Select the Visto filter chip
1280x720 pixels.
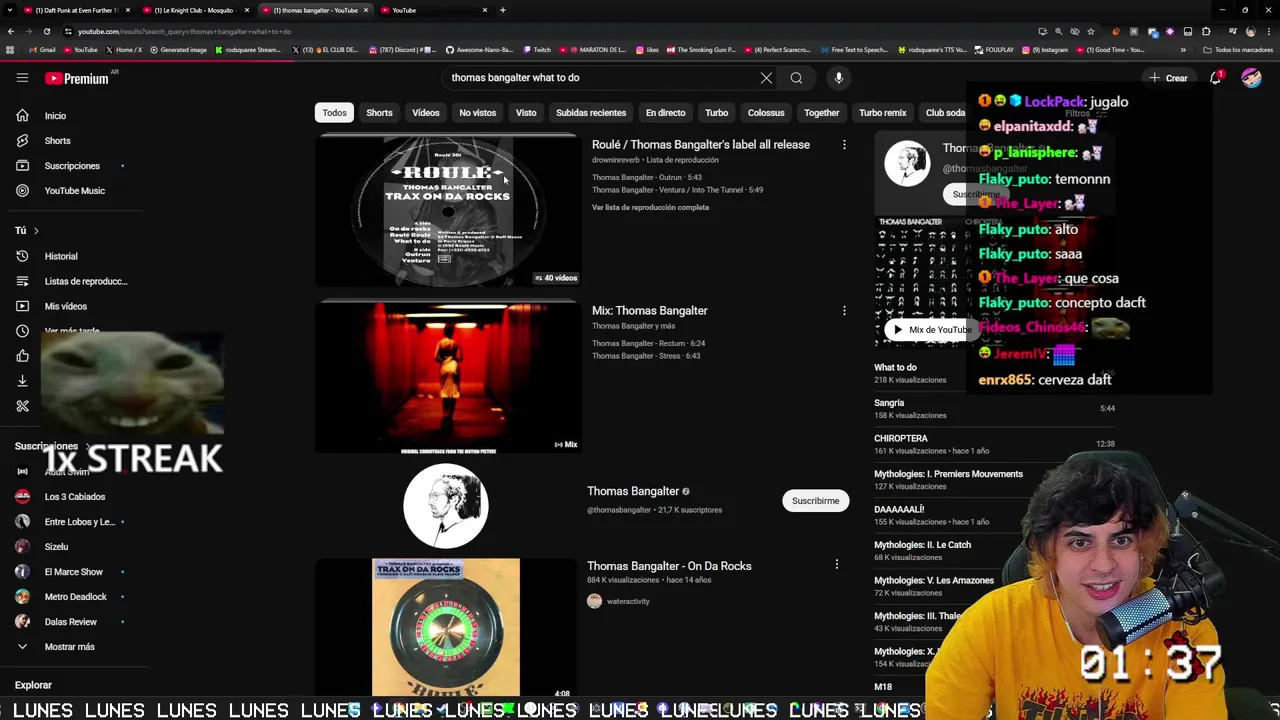point(526,113)
